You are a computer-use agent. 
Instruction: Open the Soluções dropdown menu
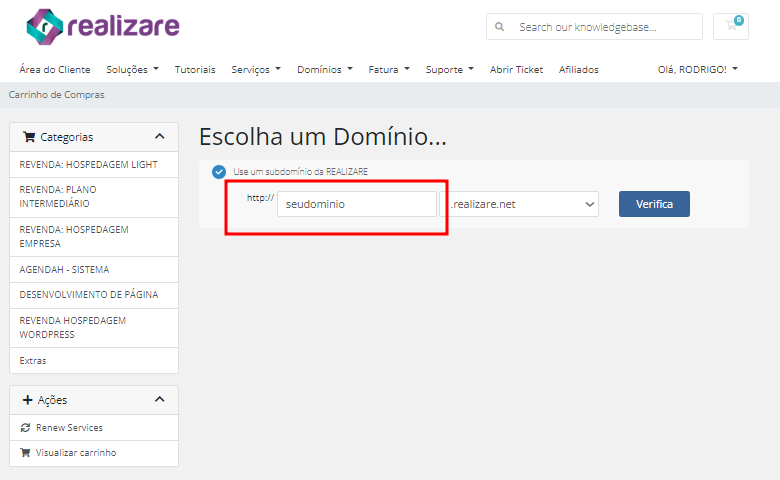point(132,70)
